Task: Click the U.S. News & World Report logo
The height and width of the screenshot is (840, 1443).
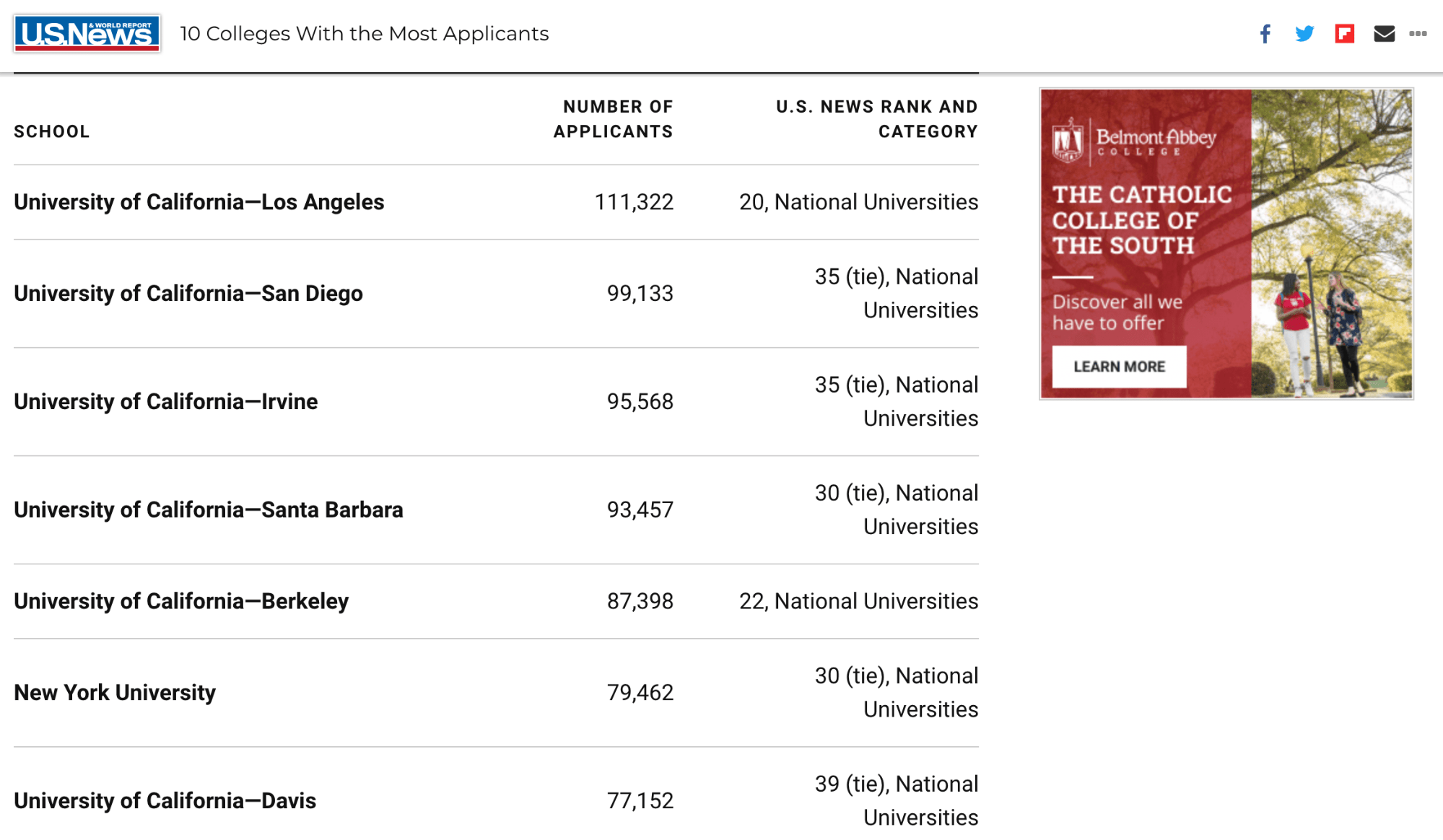Action: tap(87, 33)
